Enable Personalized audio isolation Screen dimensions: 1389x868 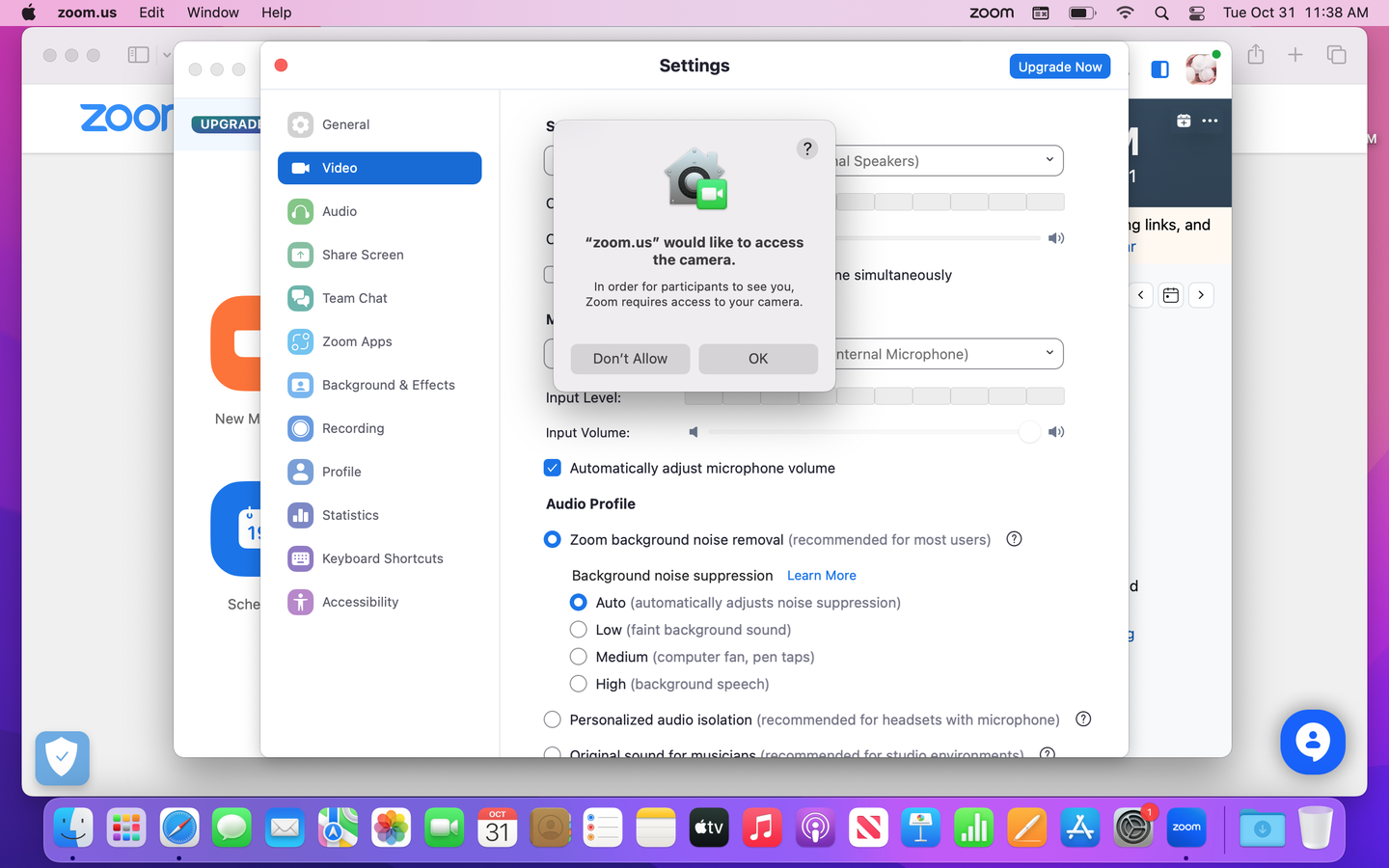pyautogui.click(x=552, y=719)
